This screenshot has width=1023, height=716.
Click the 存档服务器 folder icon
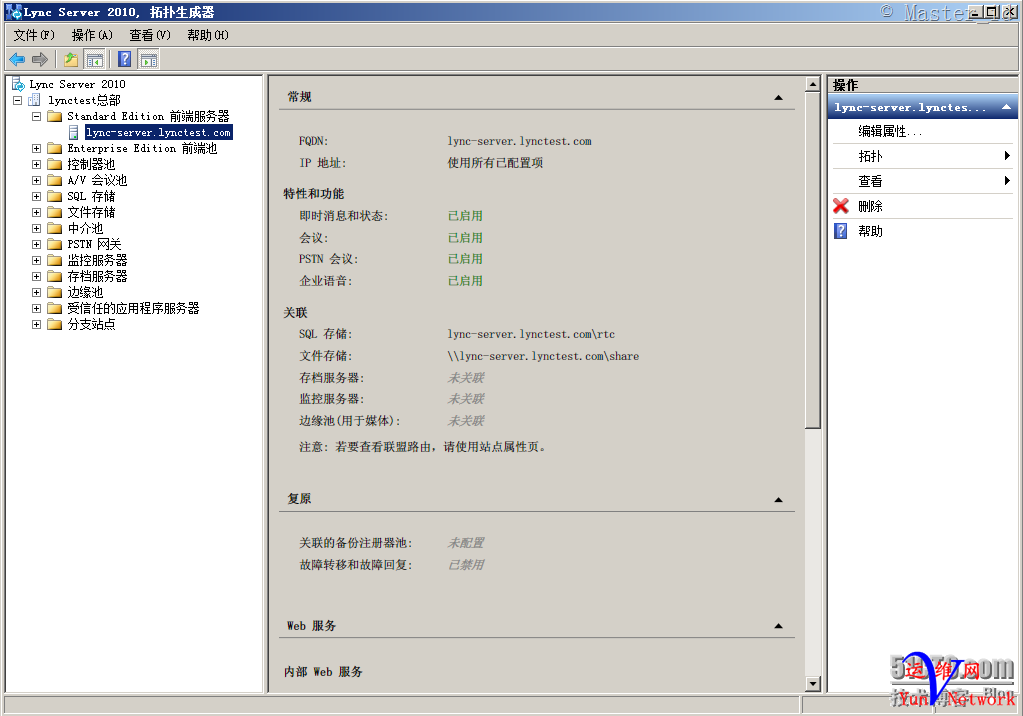tap(55, 276)
